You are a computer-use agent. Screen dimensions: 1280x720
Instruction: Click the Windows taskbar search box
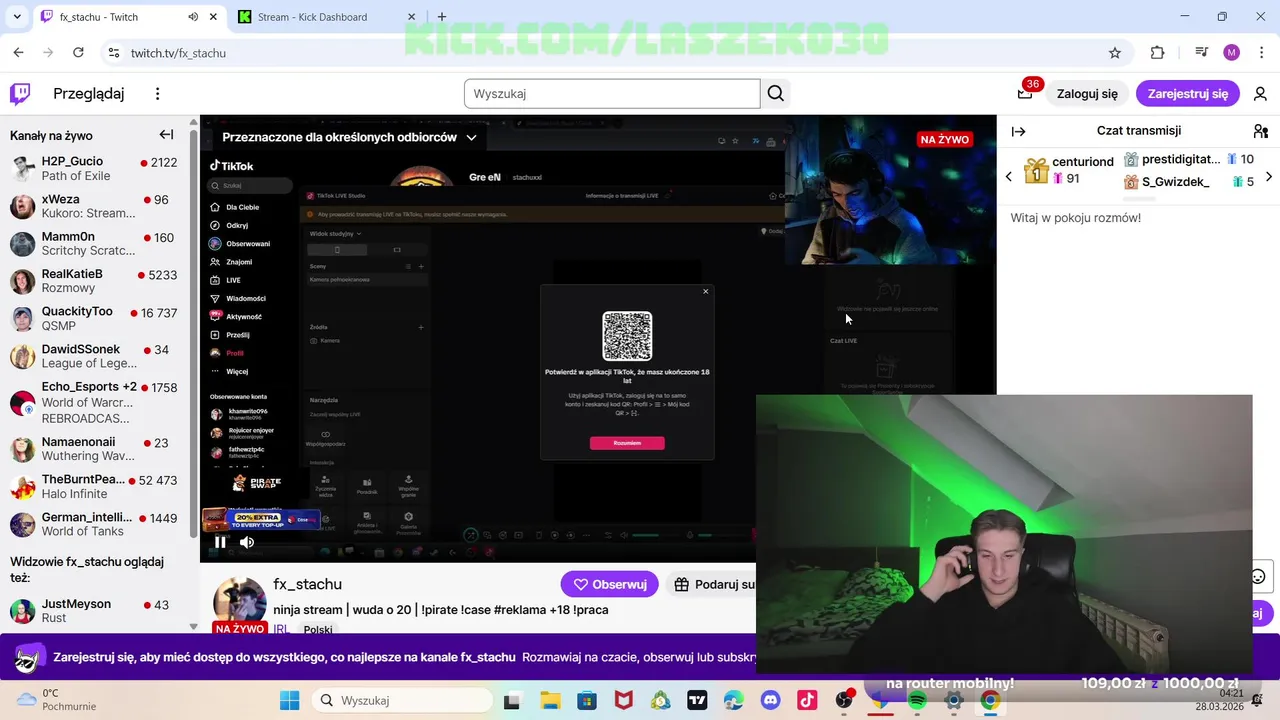tap(404, 700)
